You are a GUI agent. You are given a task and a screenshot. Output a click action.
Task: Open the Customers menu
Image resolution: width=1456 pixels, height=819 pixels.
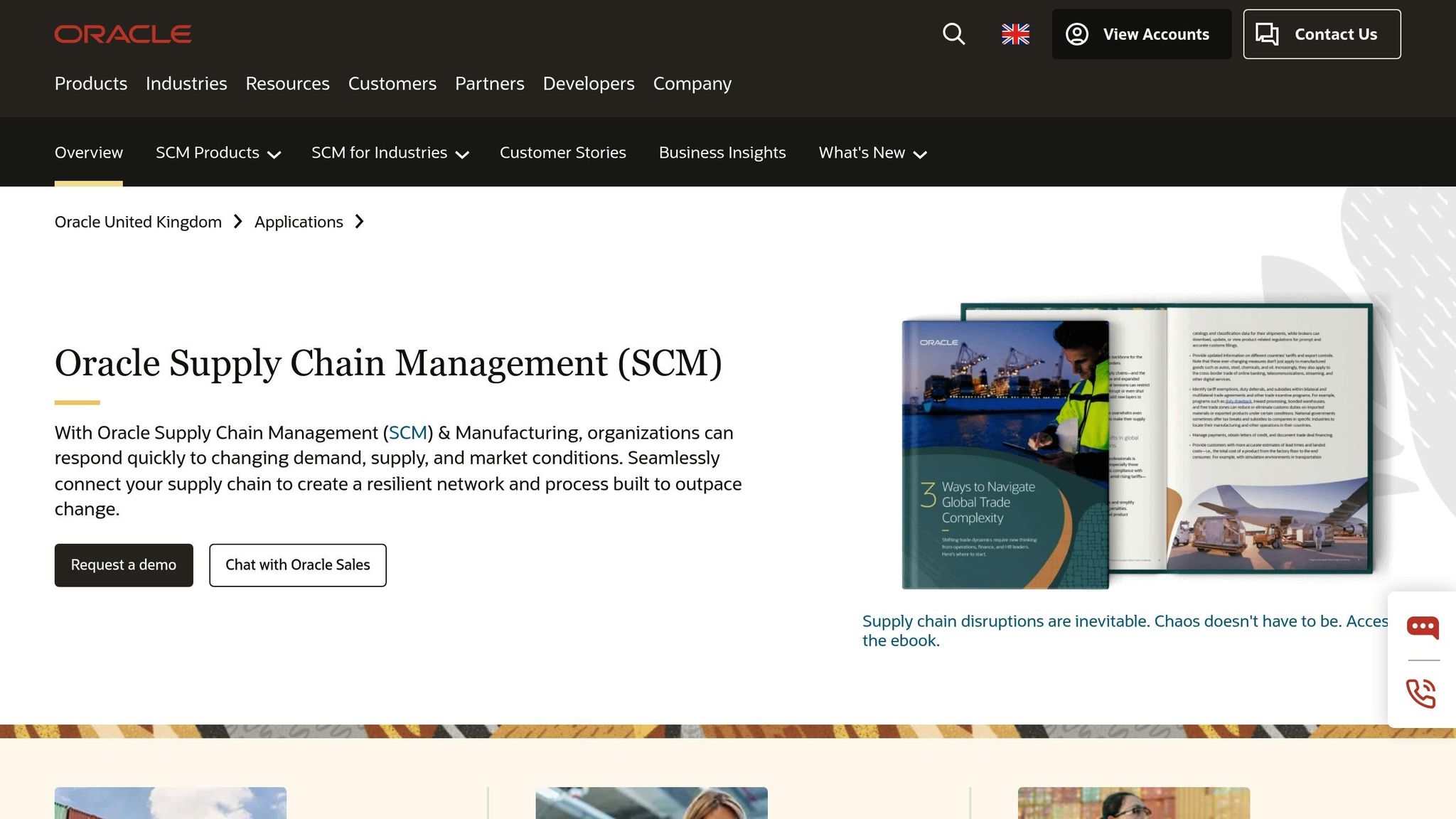(392, 83)
